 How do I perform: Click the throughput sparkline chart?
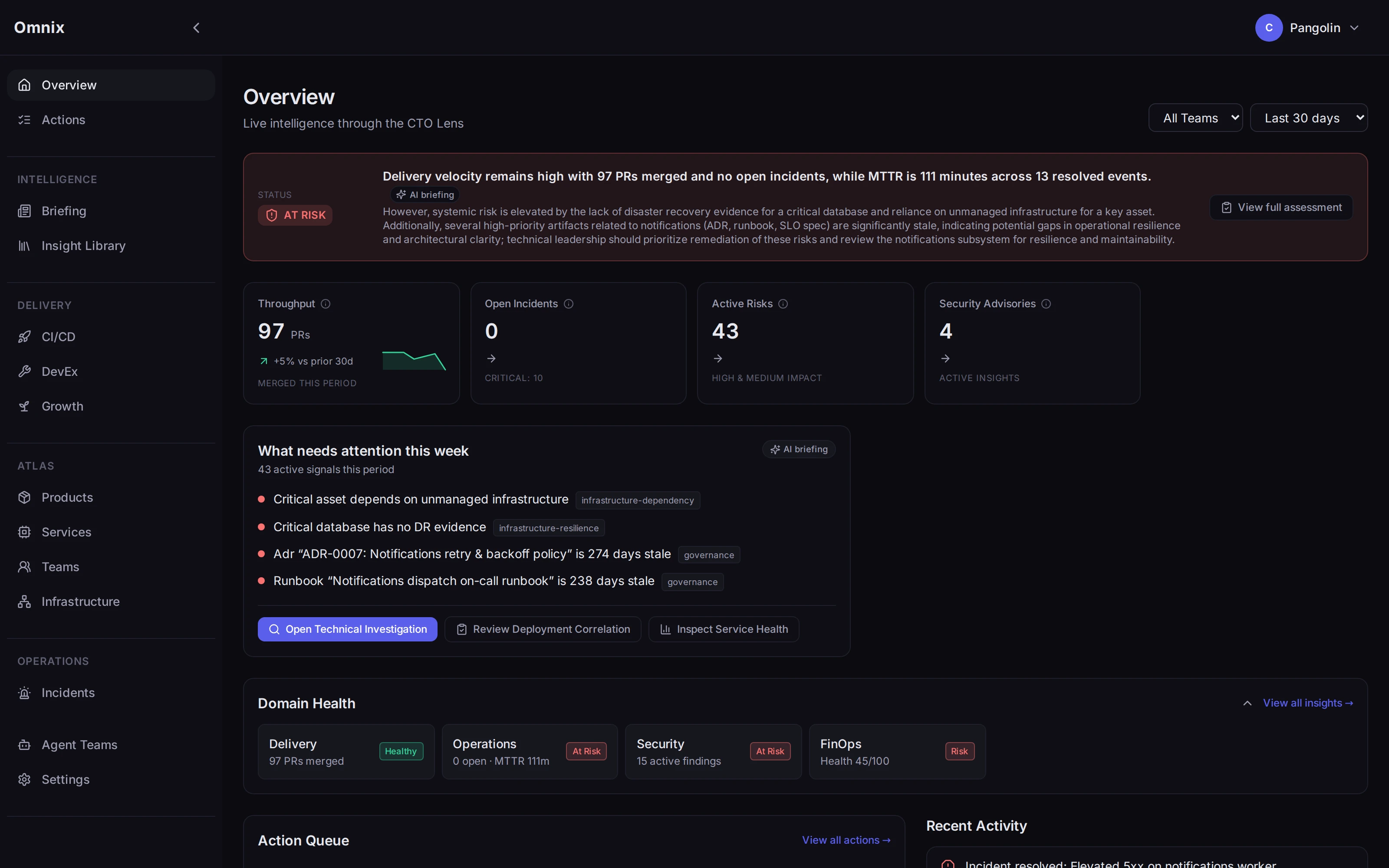point(414,361)
